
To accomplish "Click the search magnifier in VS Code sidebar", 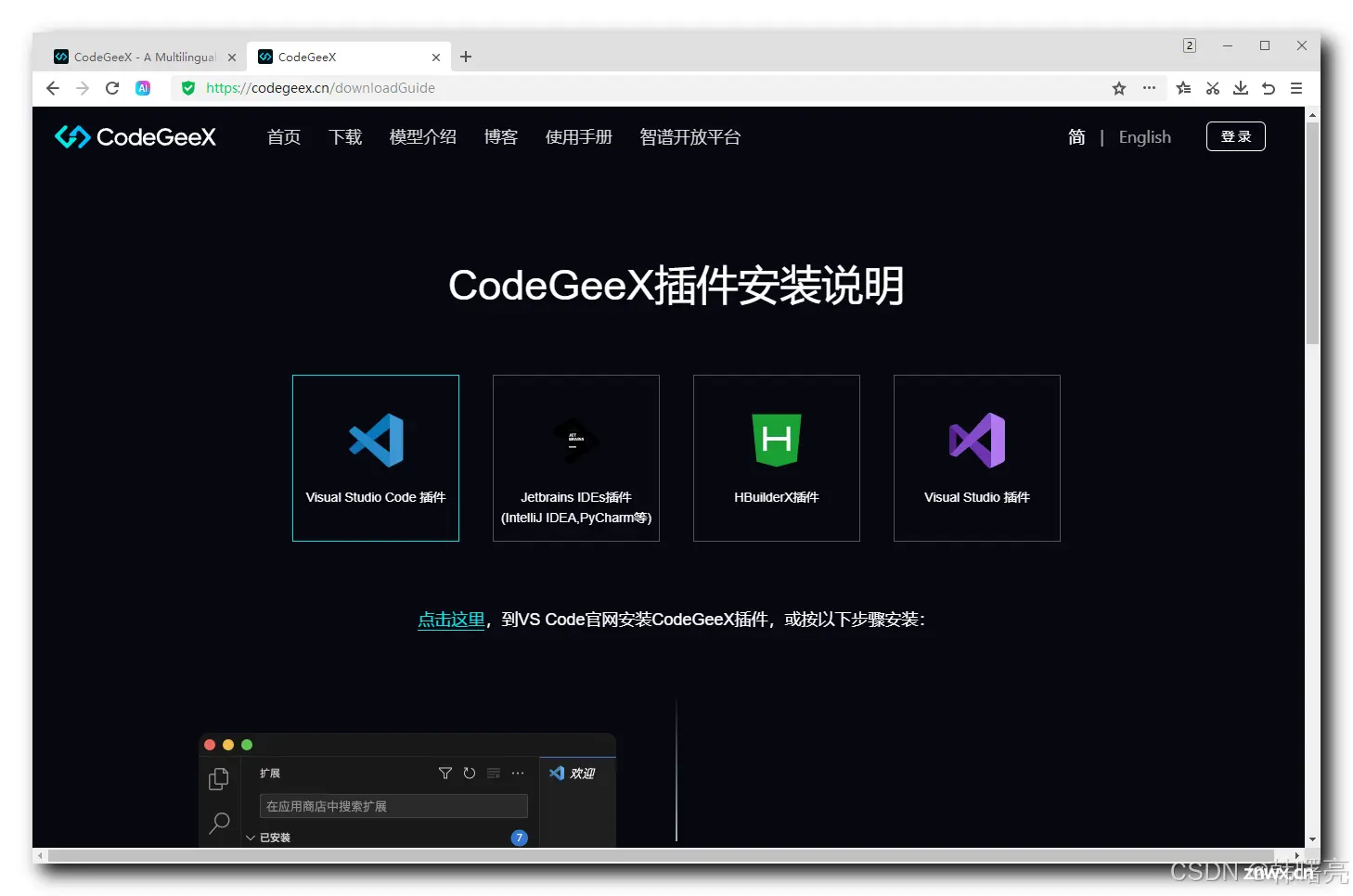I will (219, 823).
